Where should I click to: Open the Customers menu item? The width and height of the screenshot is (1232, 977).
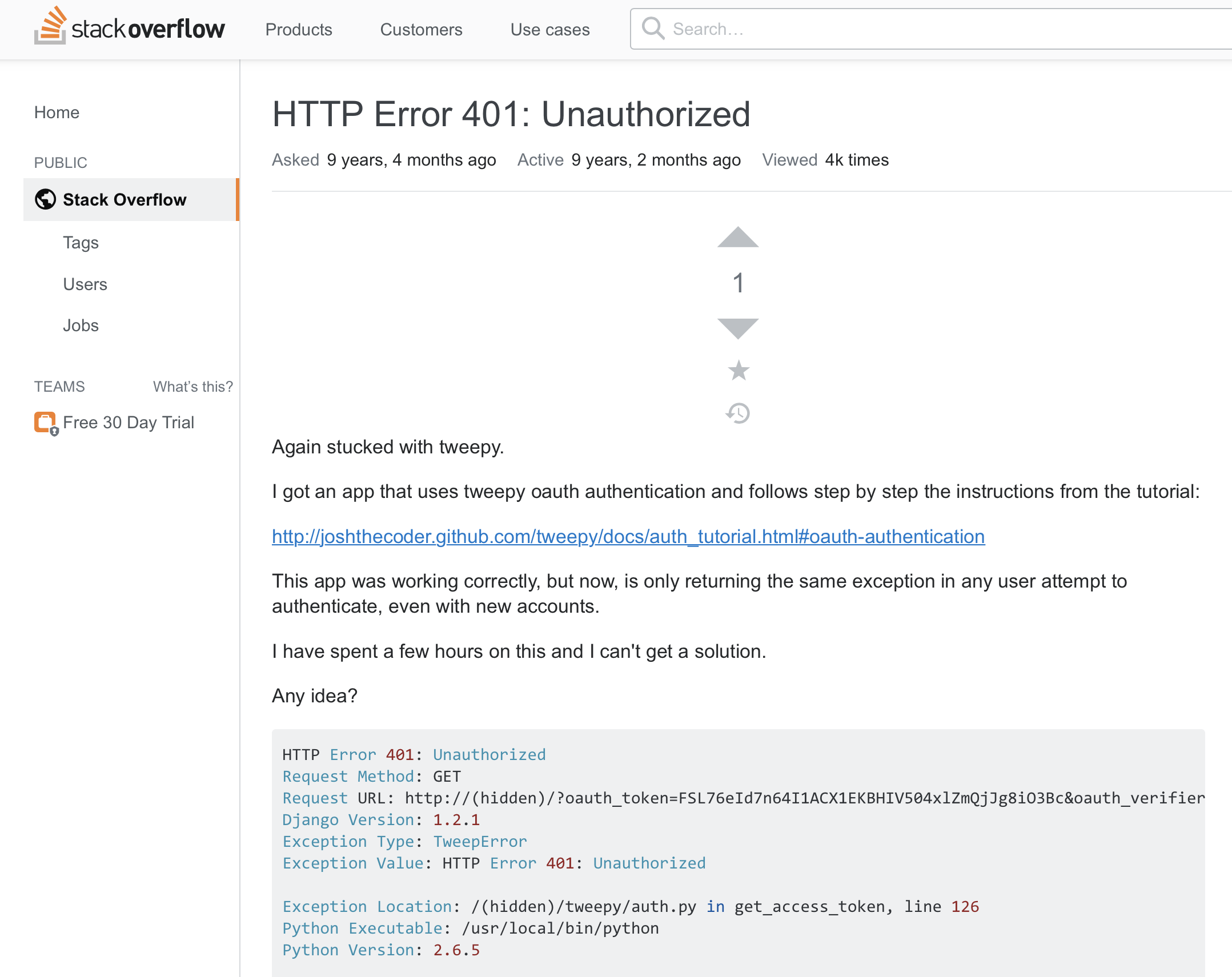pyautogui.click(x=421, y=29)
